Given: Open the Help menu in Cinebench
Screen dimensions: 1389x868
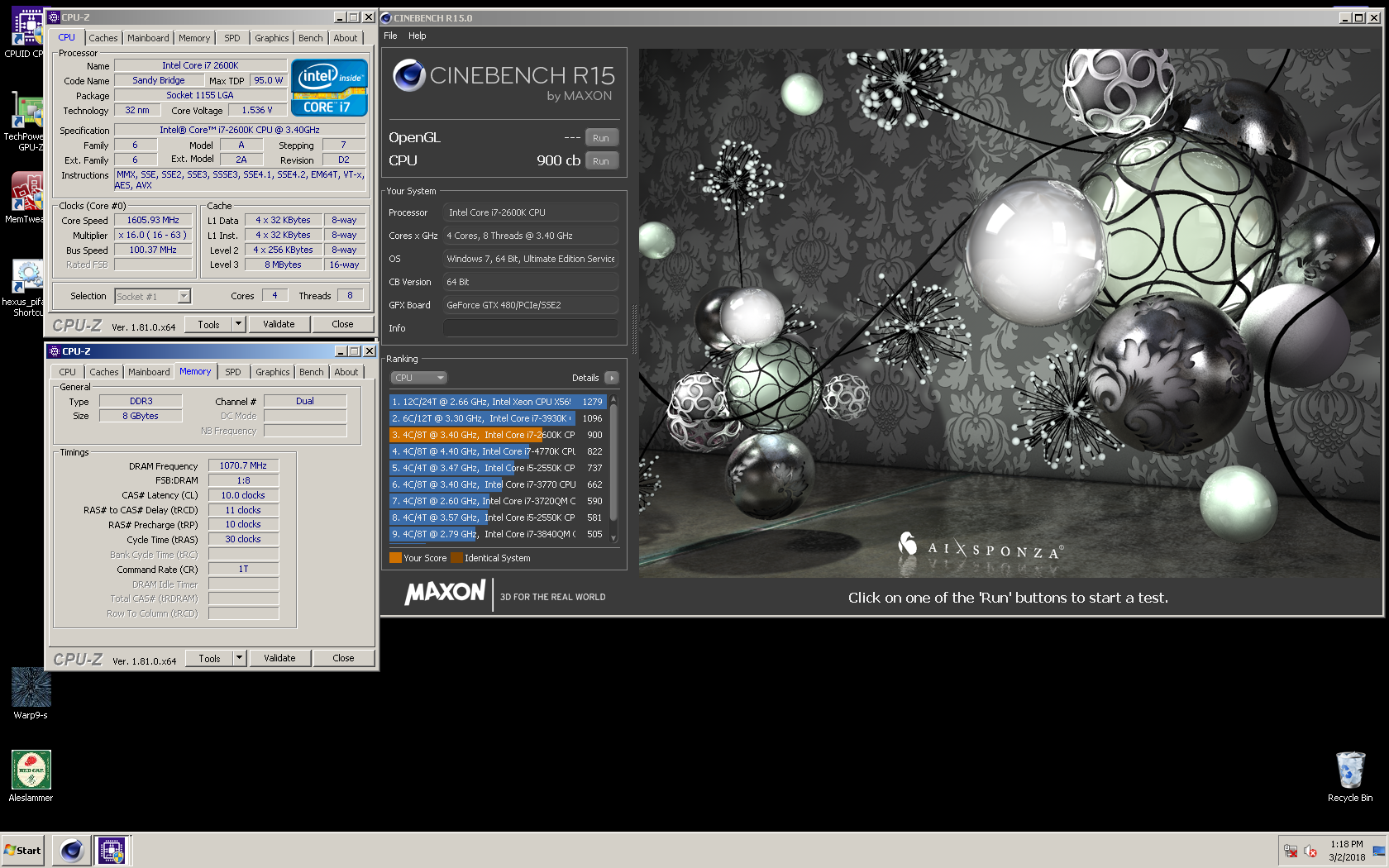Looking at the screenshot, I should (x=418, y=36).
